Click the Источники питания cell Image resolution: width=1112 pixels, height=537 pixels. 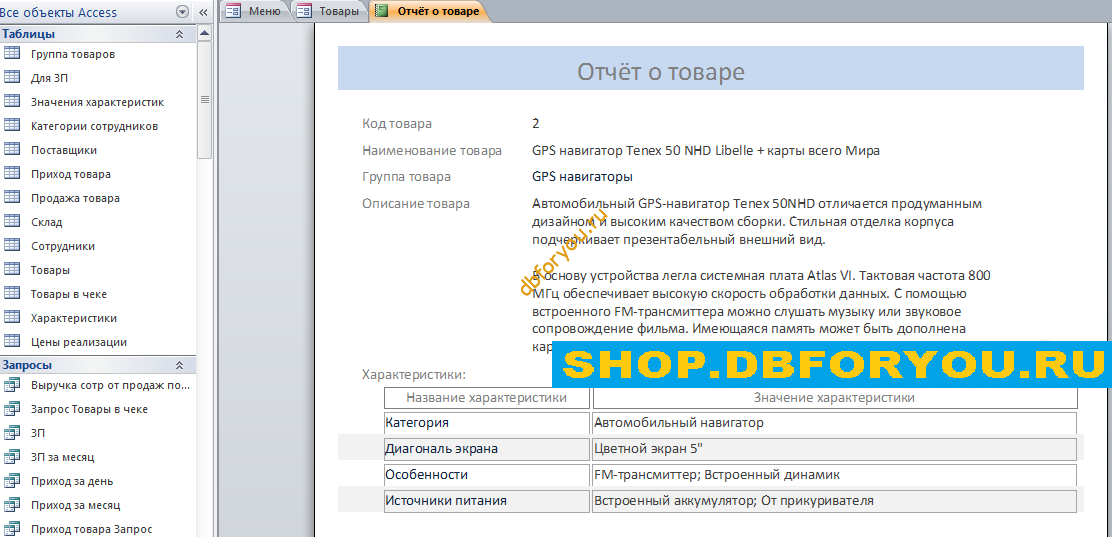click(486, 501)
